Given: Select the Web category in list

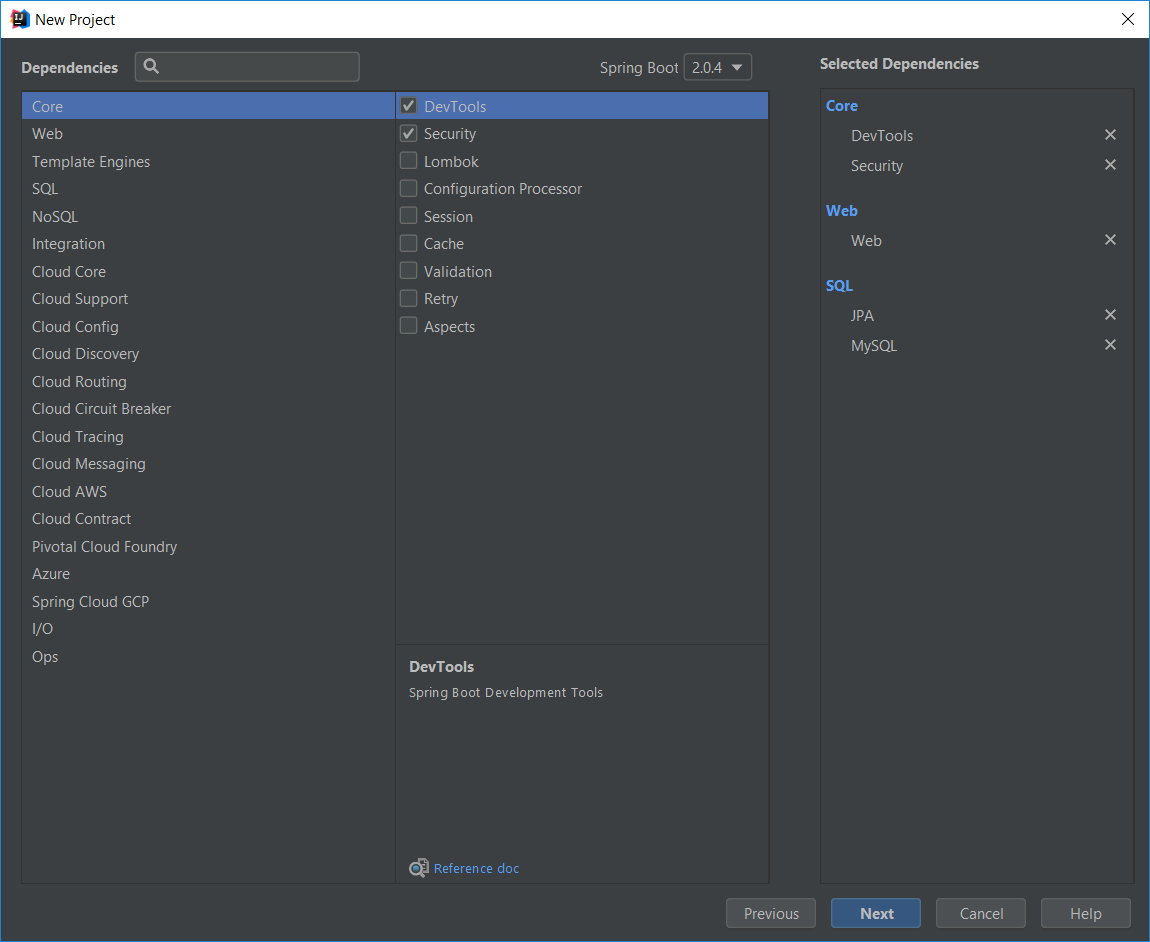Looking at the screenshot, I should click(x=208, y=134).
